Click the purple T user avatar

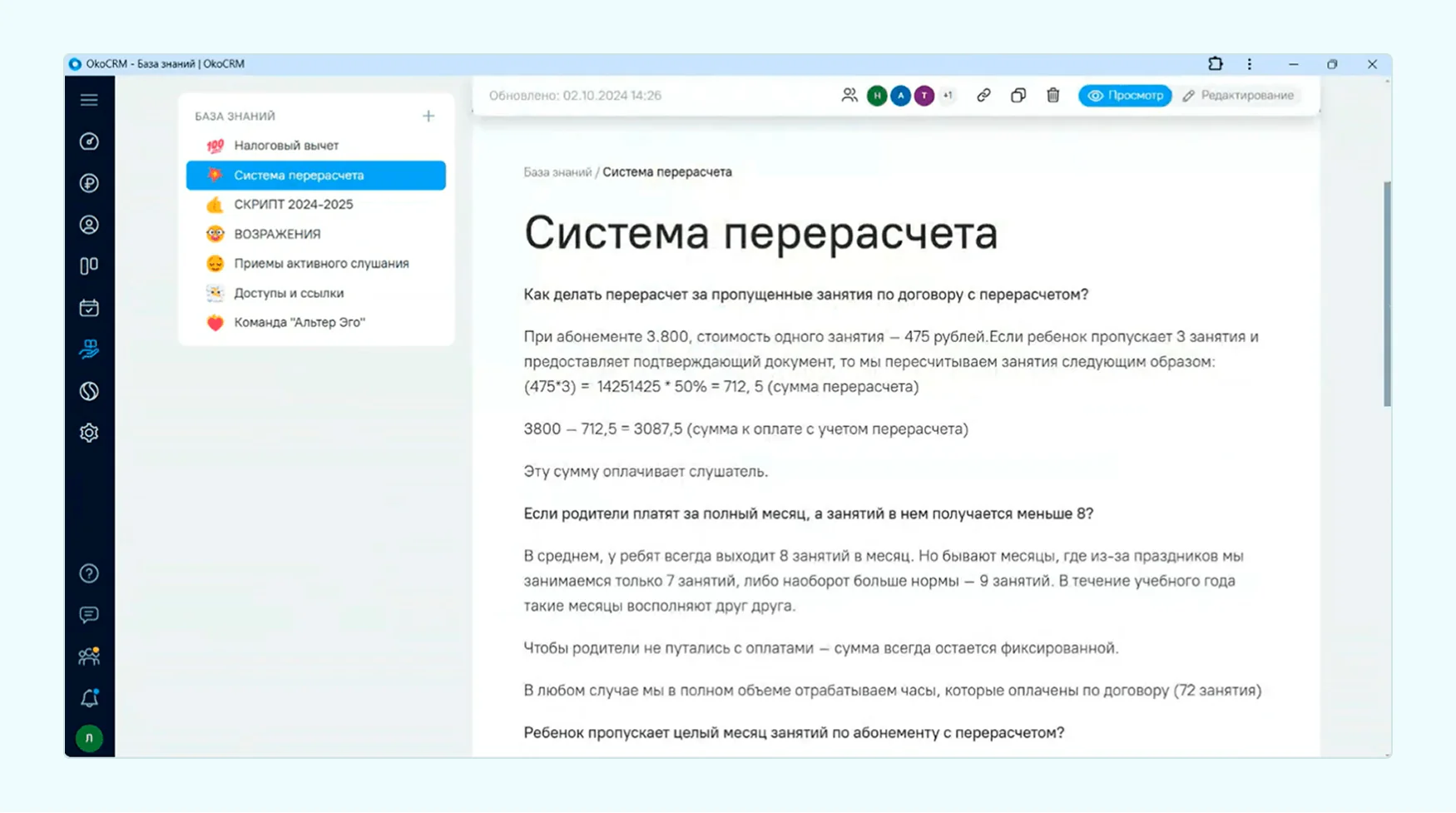coord(924,96)
